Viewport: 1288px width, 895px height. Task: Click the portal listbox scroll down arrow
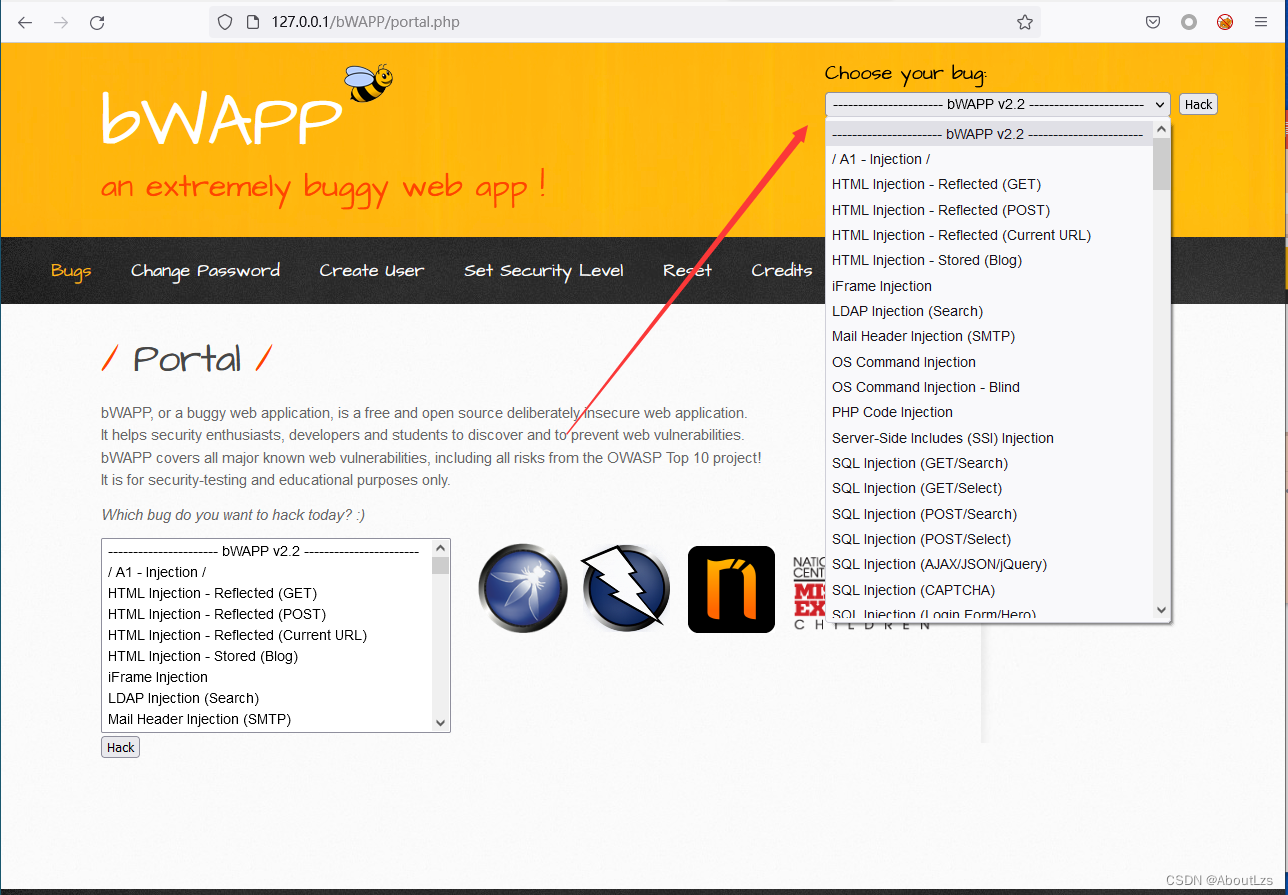pos(440,722)
